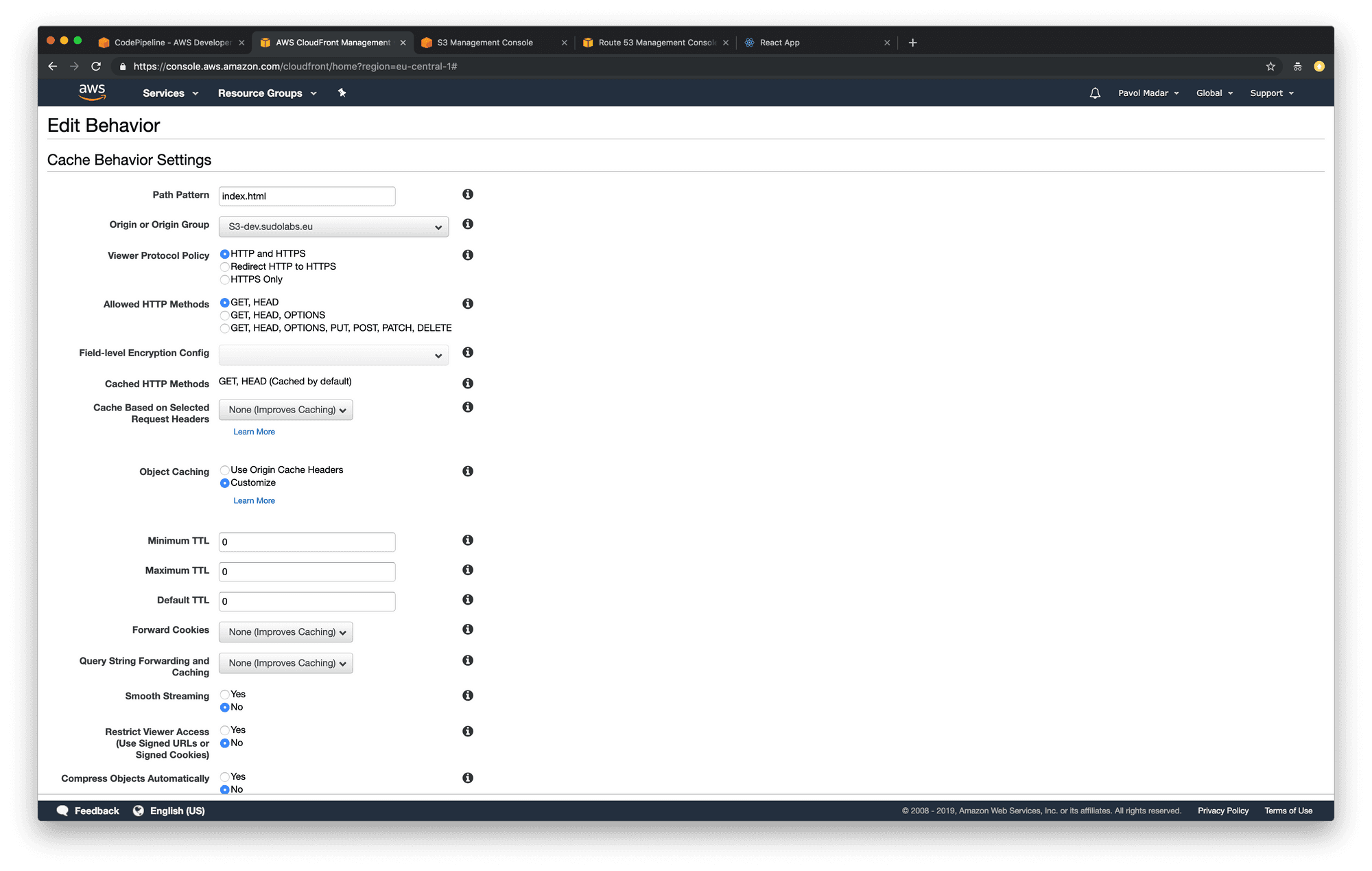Click the browser reload page icon
The image size is (1372, 871).
96,67
